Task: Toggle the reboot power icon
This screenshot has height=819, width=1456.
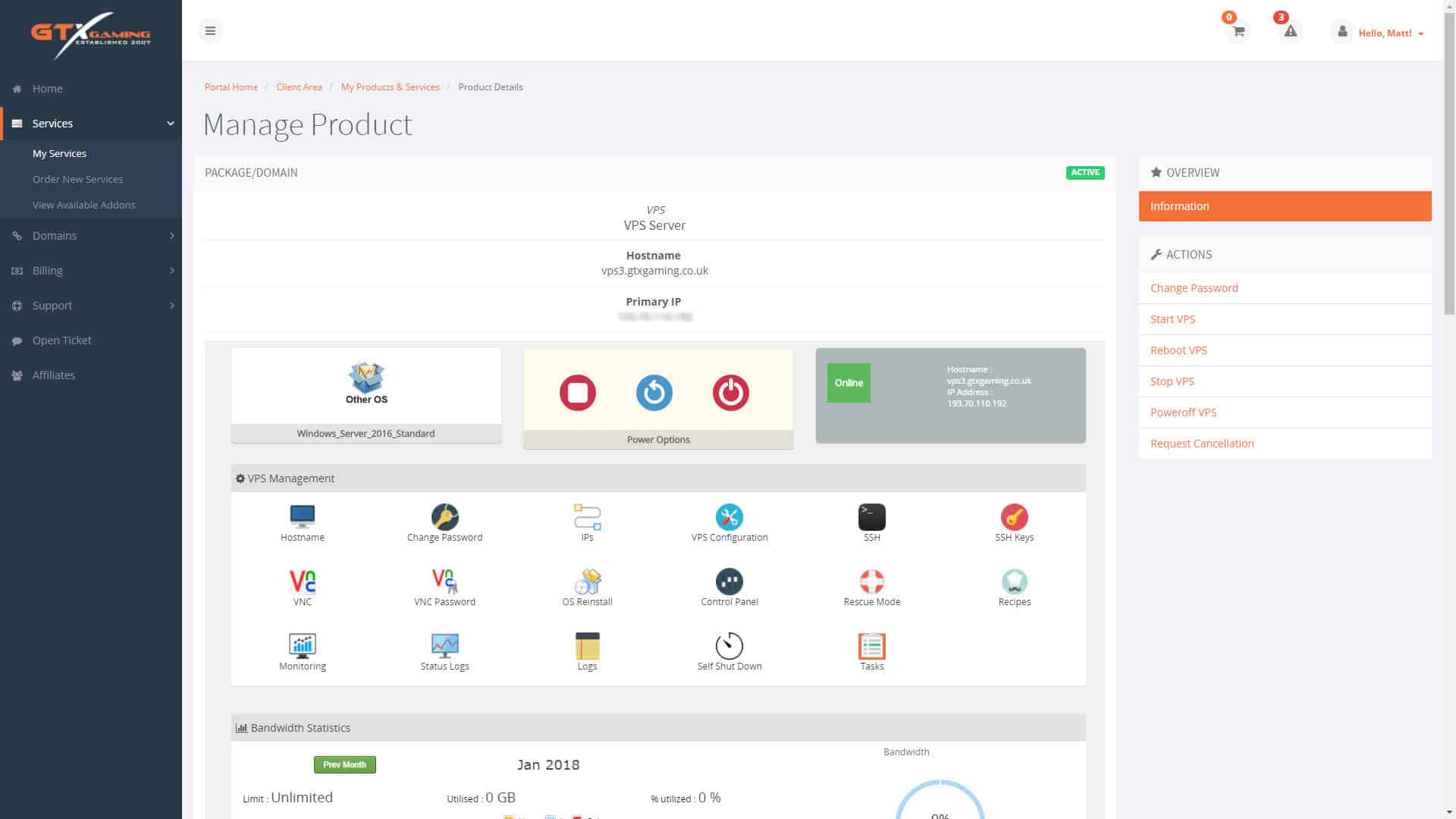Action: click(654, 392)
